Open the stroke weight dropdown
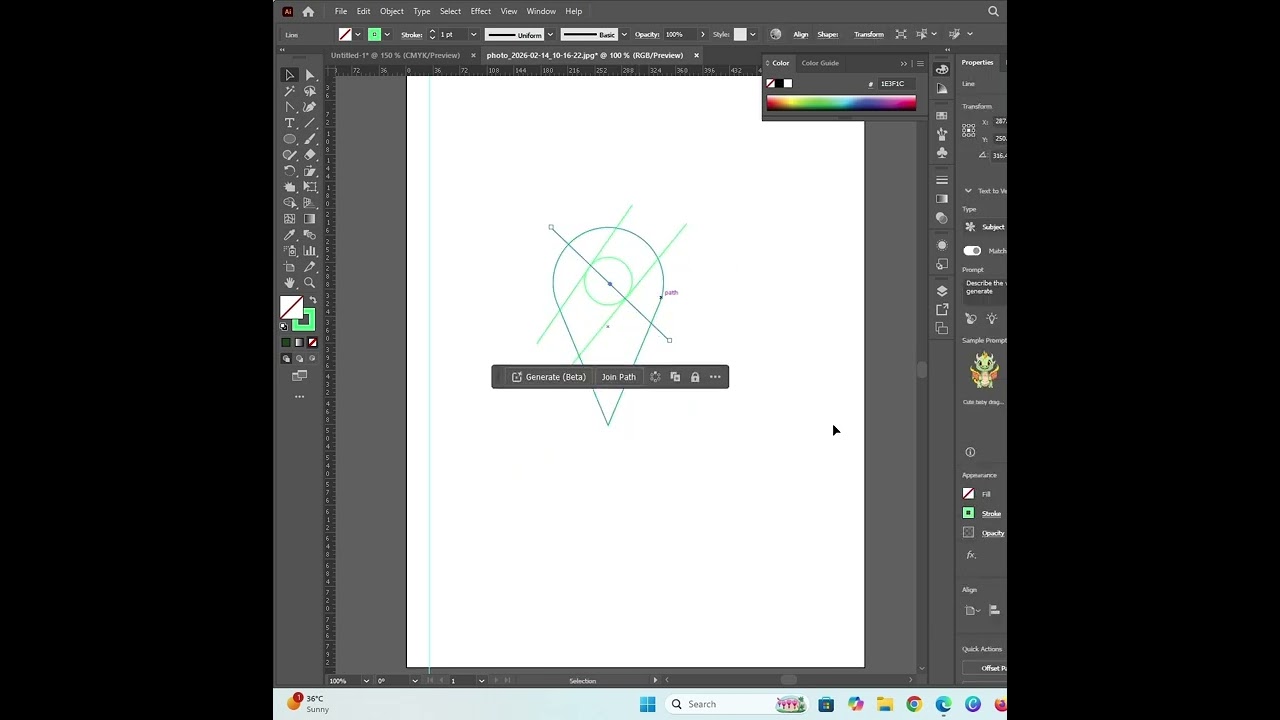 (x=473, y=34)
